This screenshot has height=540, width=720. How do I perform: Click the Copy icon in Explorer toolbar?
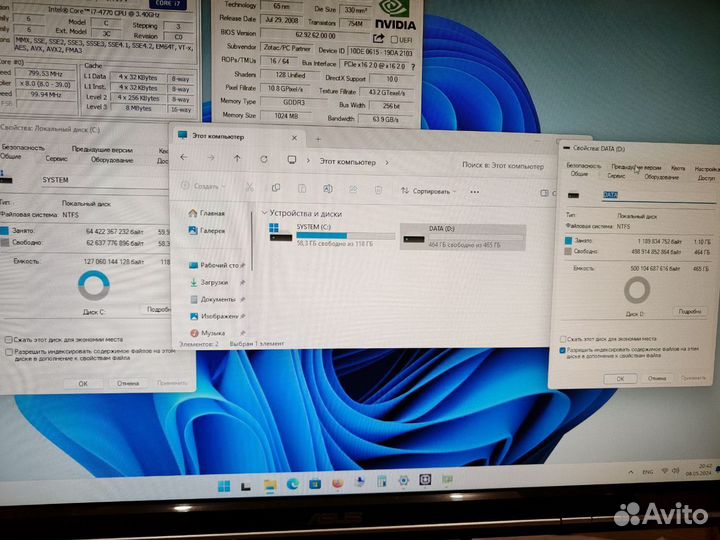point(276,187)
